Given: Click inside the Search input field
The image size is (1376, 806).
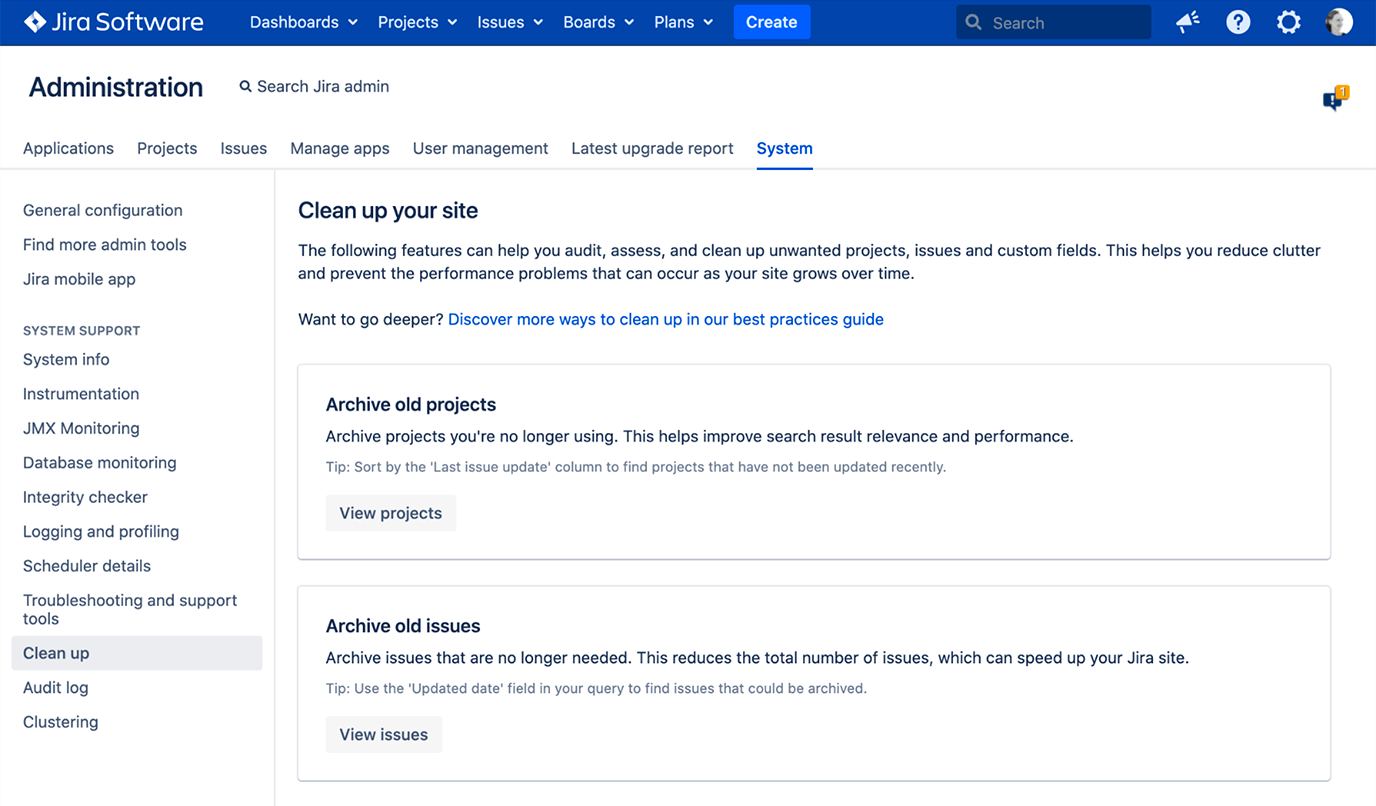Looking at the screenshot, I should pos(1050,21).
